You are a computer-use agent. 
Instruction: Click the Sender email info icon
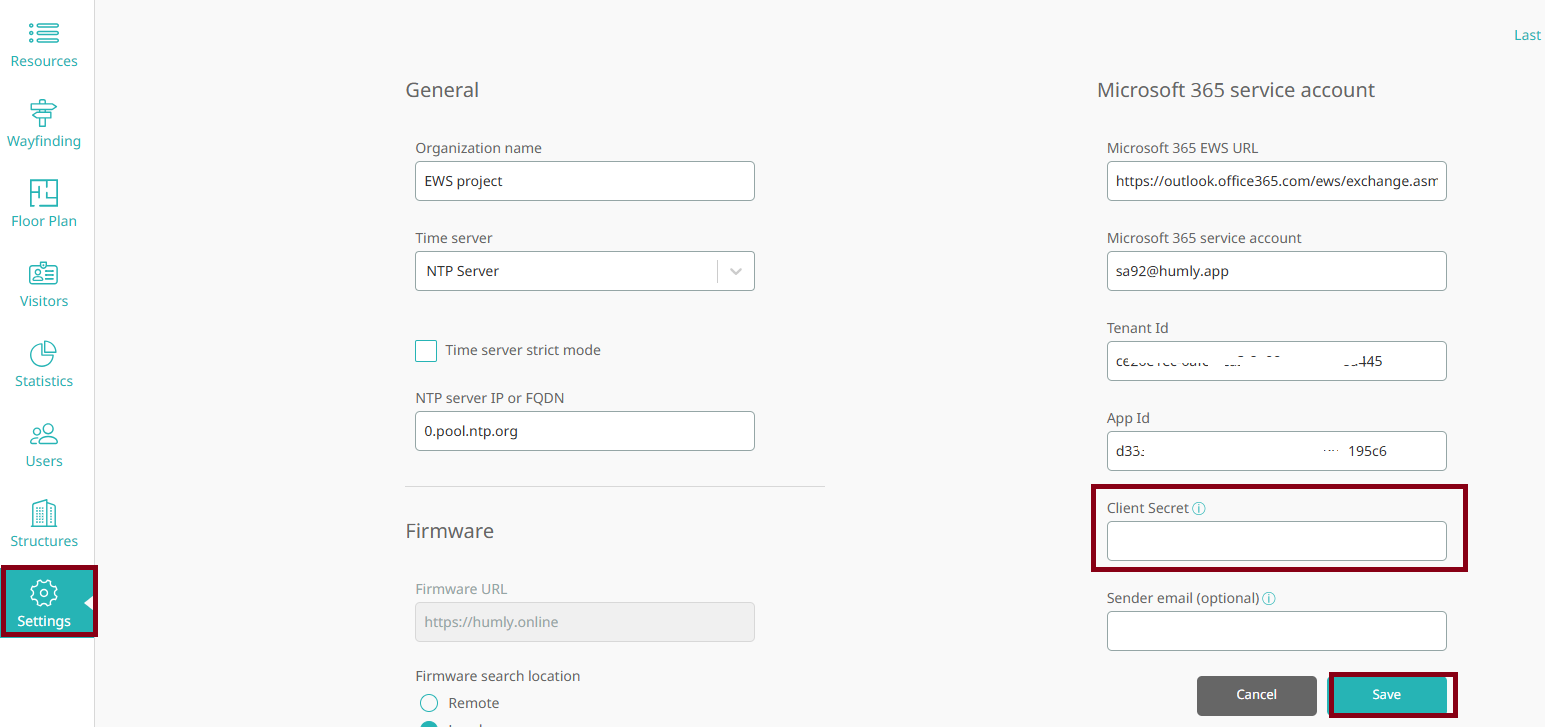tap(1269, 598)
